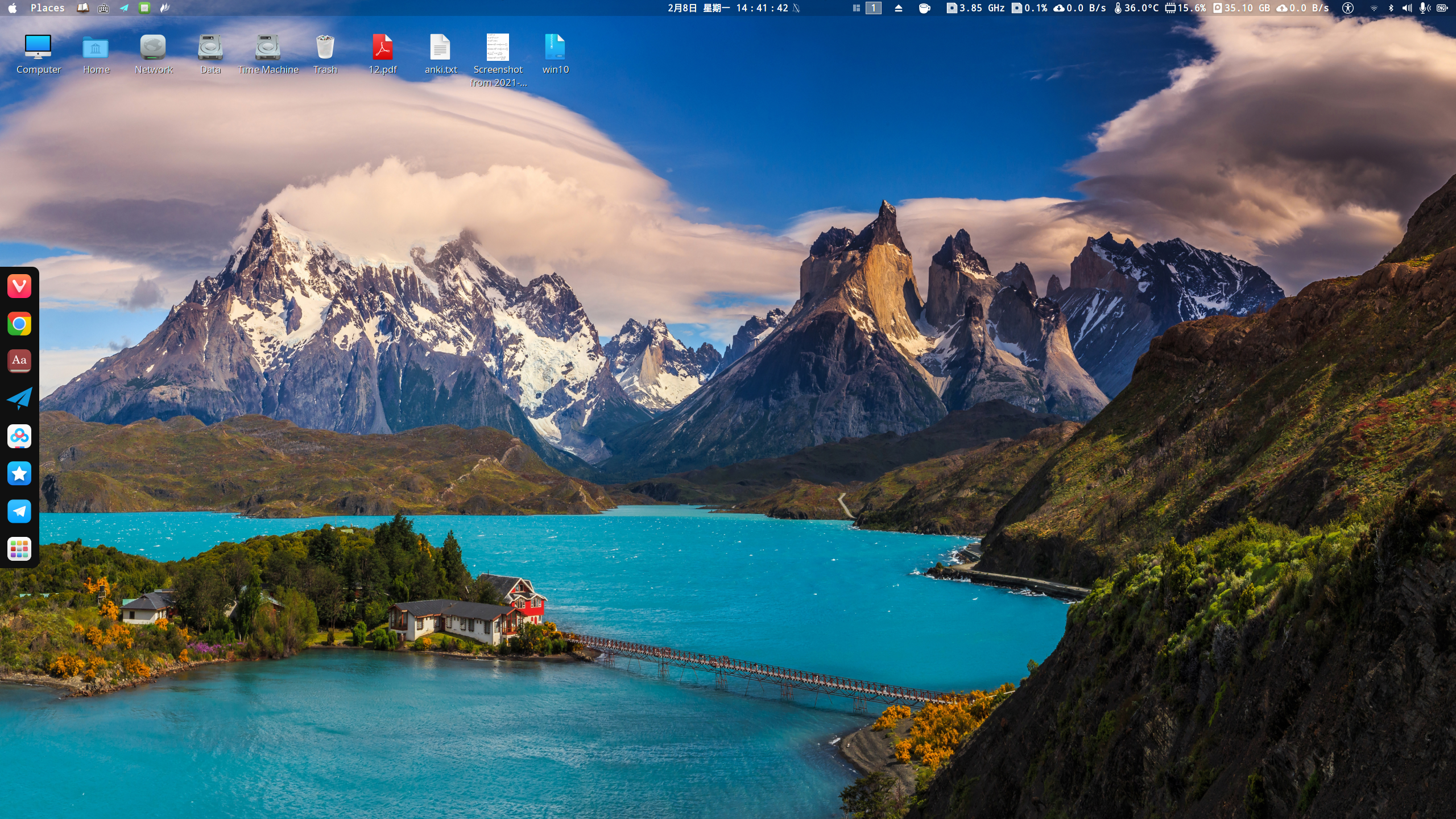Click the 0.1% CPU usage indicator
Viewport: 1456px width, 819px height.
(x=1029, y=8)
